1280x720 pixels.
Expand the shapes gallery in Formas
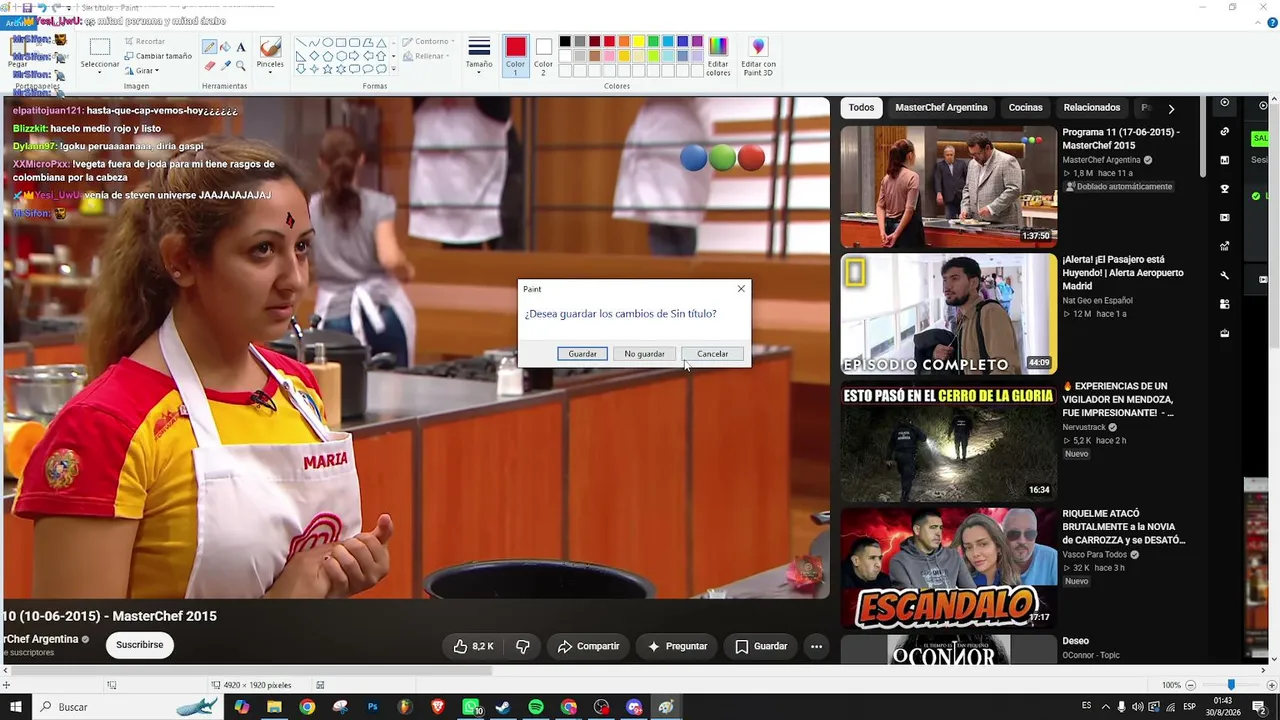[x=393, y=69]
